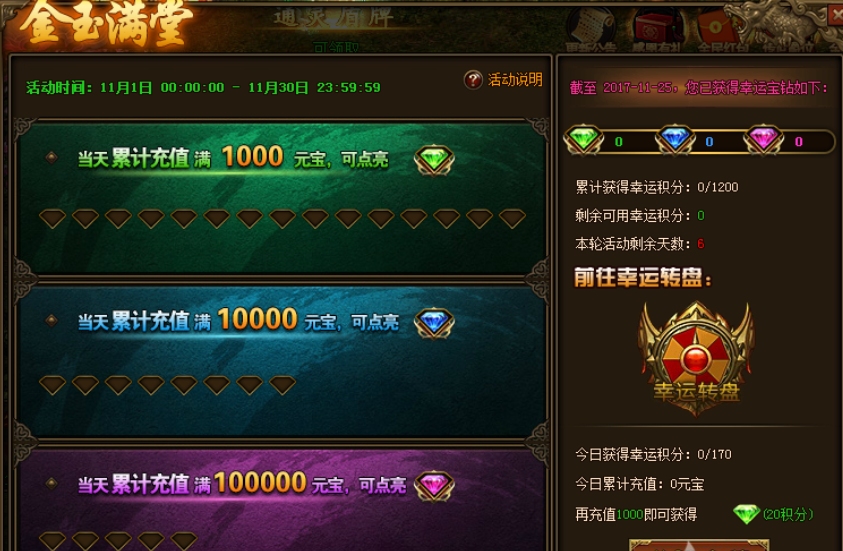Screen dimensions: 843x551
Task: Open the red envelope 全民红包 icon
Action: tap(716, 28)
